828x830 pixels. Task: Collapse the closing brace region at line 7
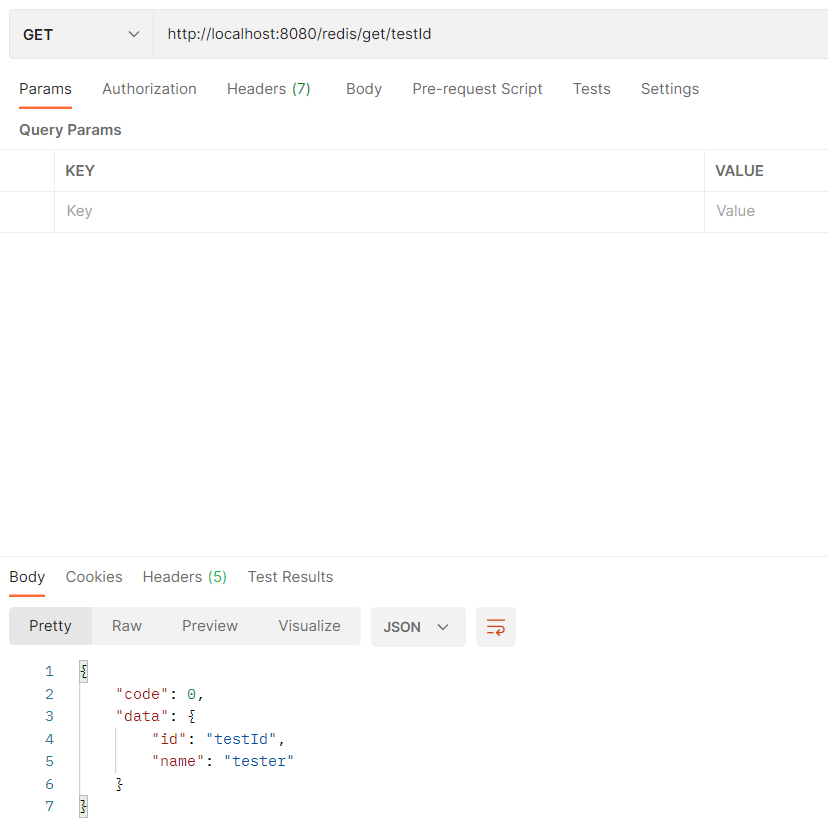tap(82, 806)
